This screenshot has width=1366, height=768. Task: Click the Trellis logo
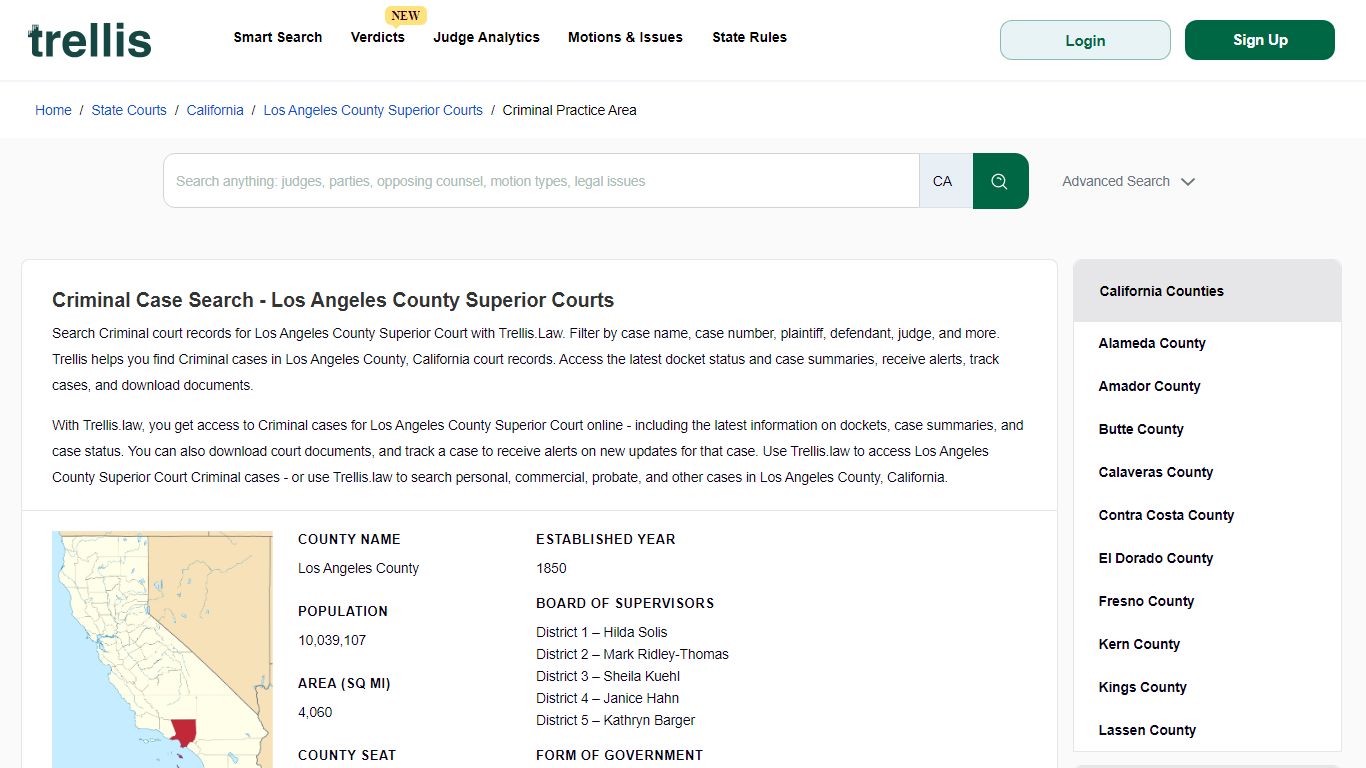(x=90, y=40)
